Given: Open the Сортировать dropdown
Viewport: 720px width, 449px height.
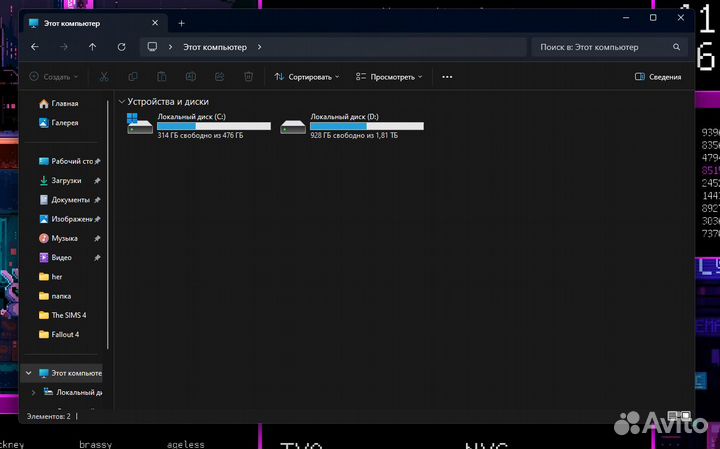Looking at the screenshot, I should (x=306, y=77).
